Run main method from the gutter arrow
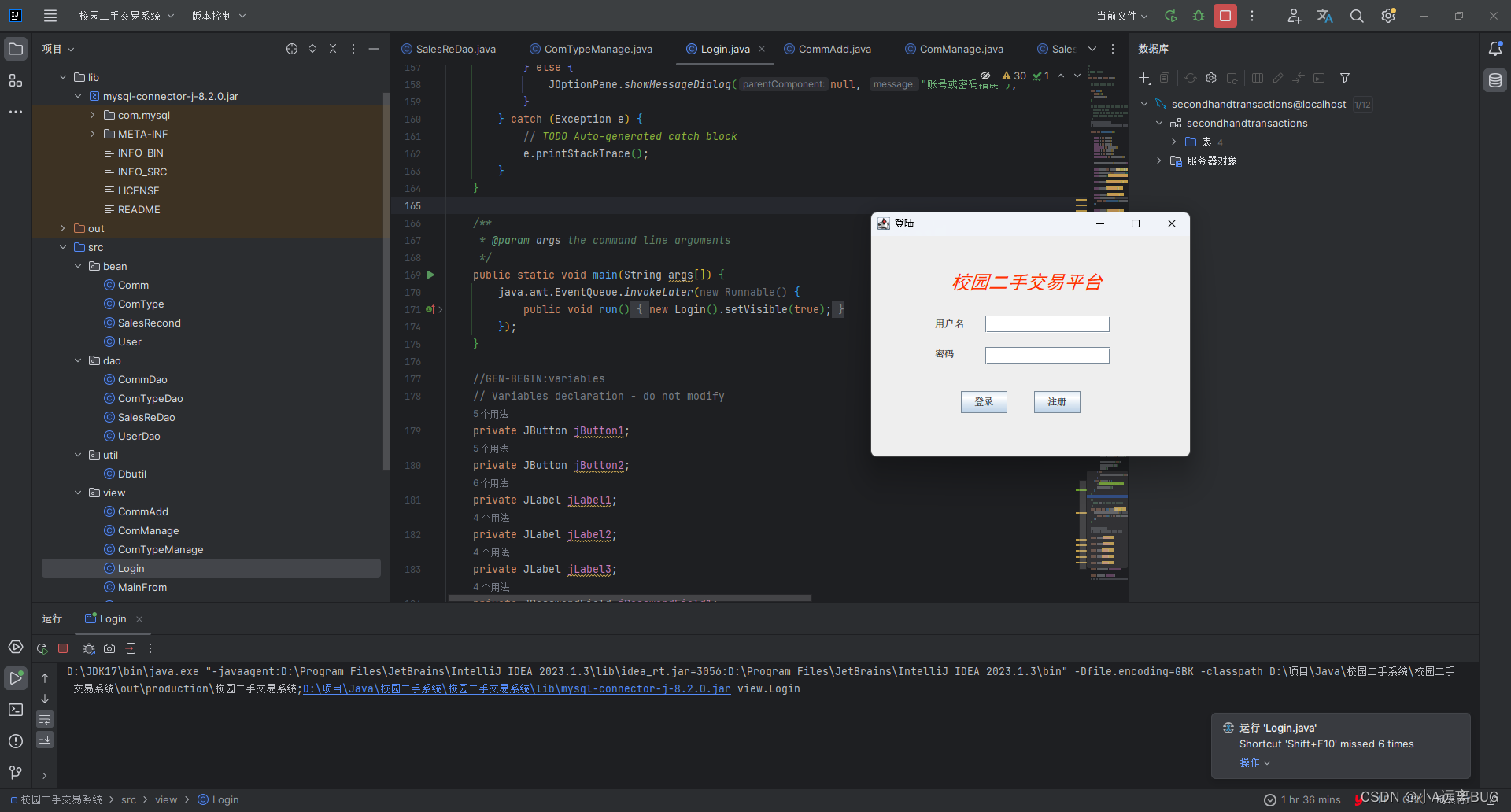Screen dimensions: 1511x812 click(430, 275)
